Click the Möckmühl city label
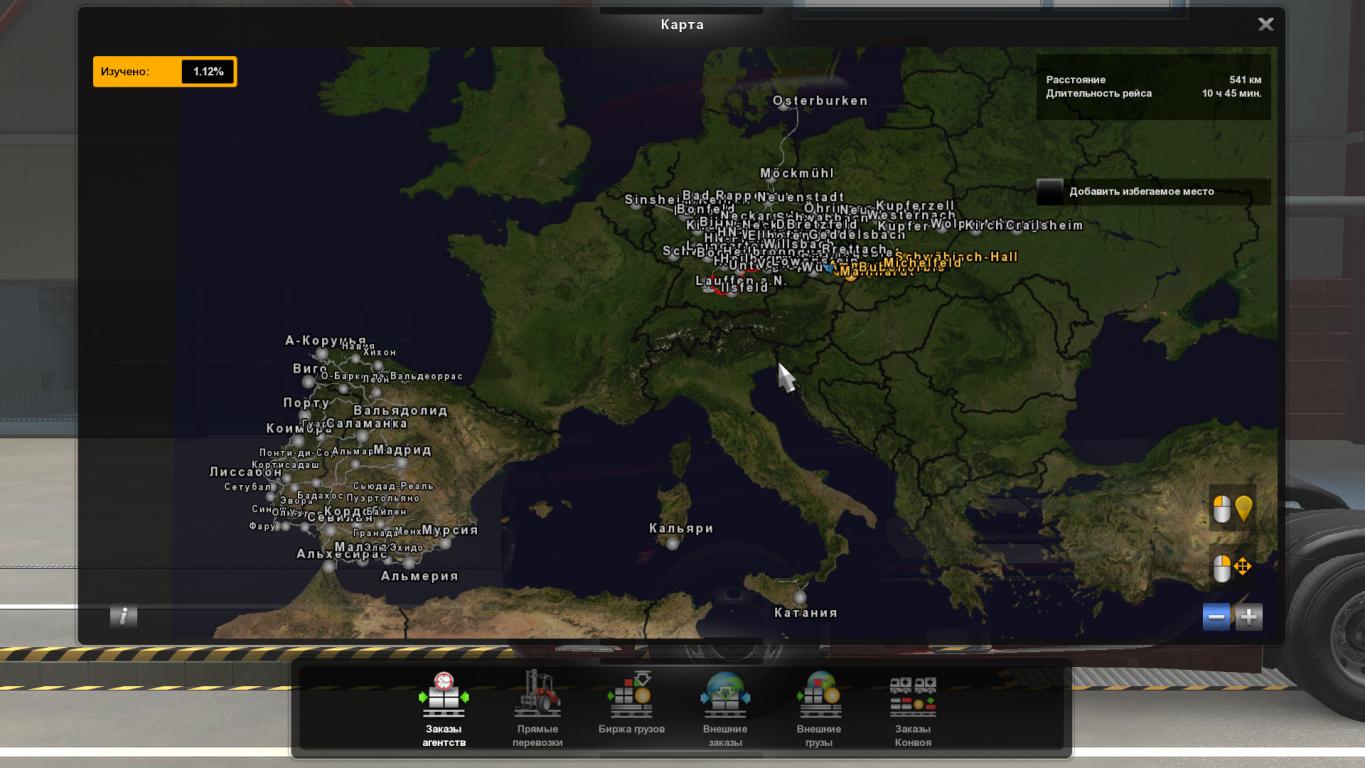Screen dimensions: 1365x768 pyautogui.click(x=797, y=173)
